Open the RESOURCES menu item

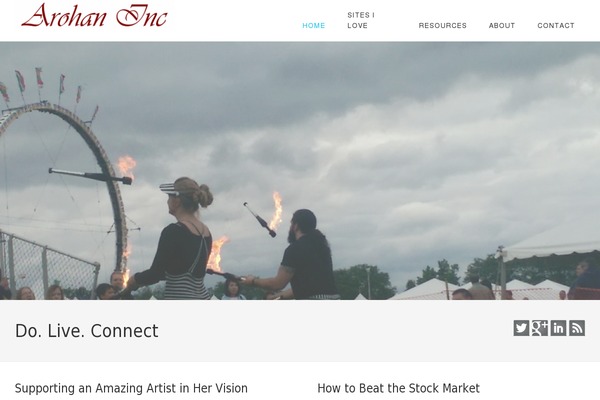tap(442, 26)
